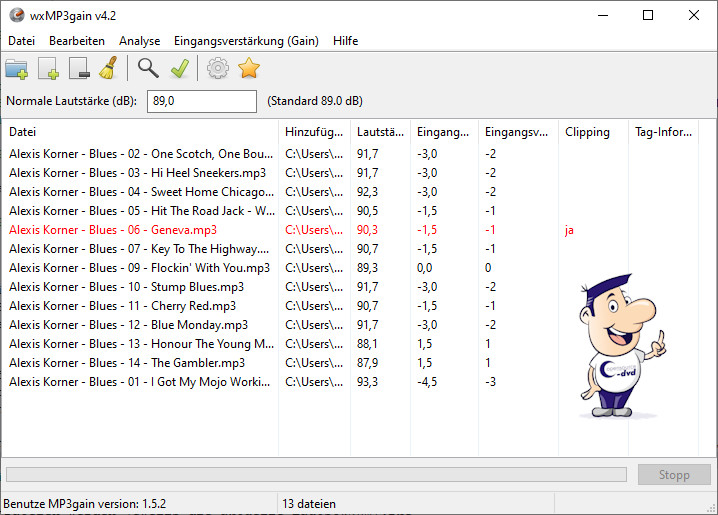Click the add files toolbar icon

click(x=48, y=69)
